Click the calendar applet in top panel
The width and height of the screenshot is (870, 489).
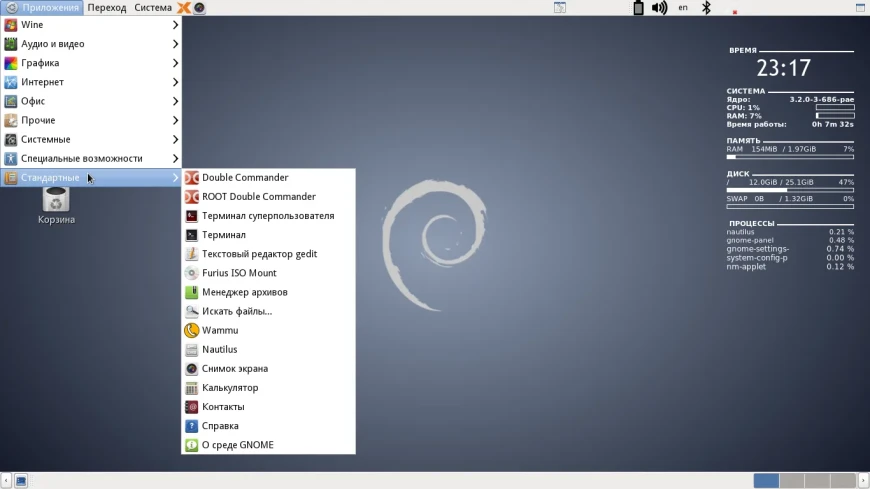point(560,8)
